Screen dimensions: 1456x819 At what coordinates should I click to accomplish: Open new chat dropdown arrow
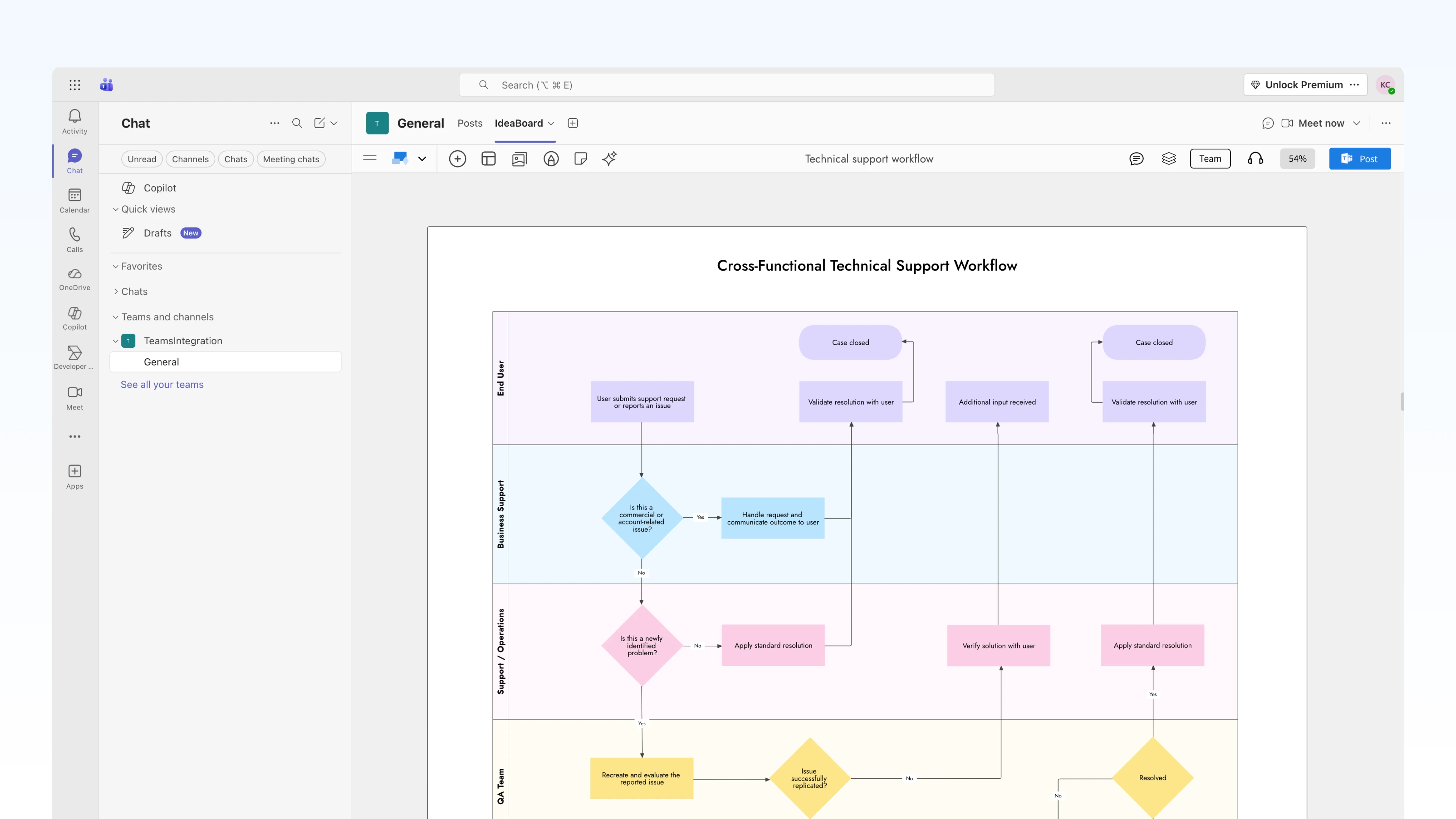coord(334,123)
